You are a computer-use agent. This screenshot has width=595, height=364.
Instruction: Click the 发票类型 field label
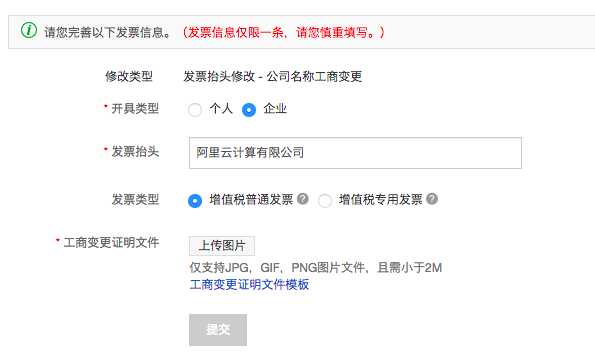tap(135, 199)
